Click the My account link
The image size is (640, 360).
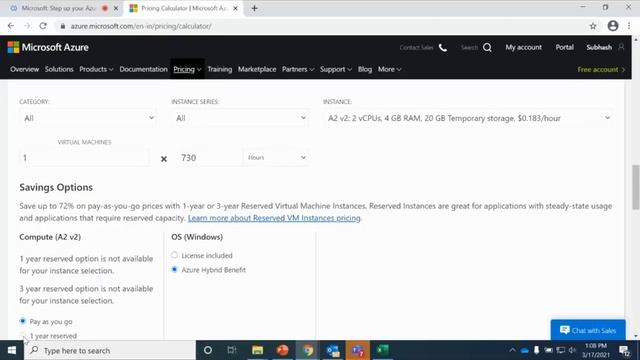coord(524,47)
